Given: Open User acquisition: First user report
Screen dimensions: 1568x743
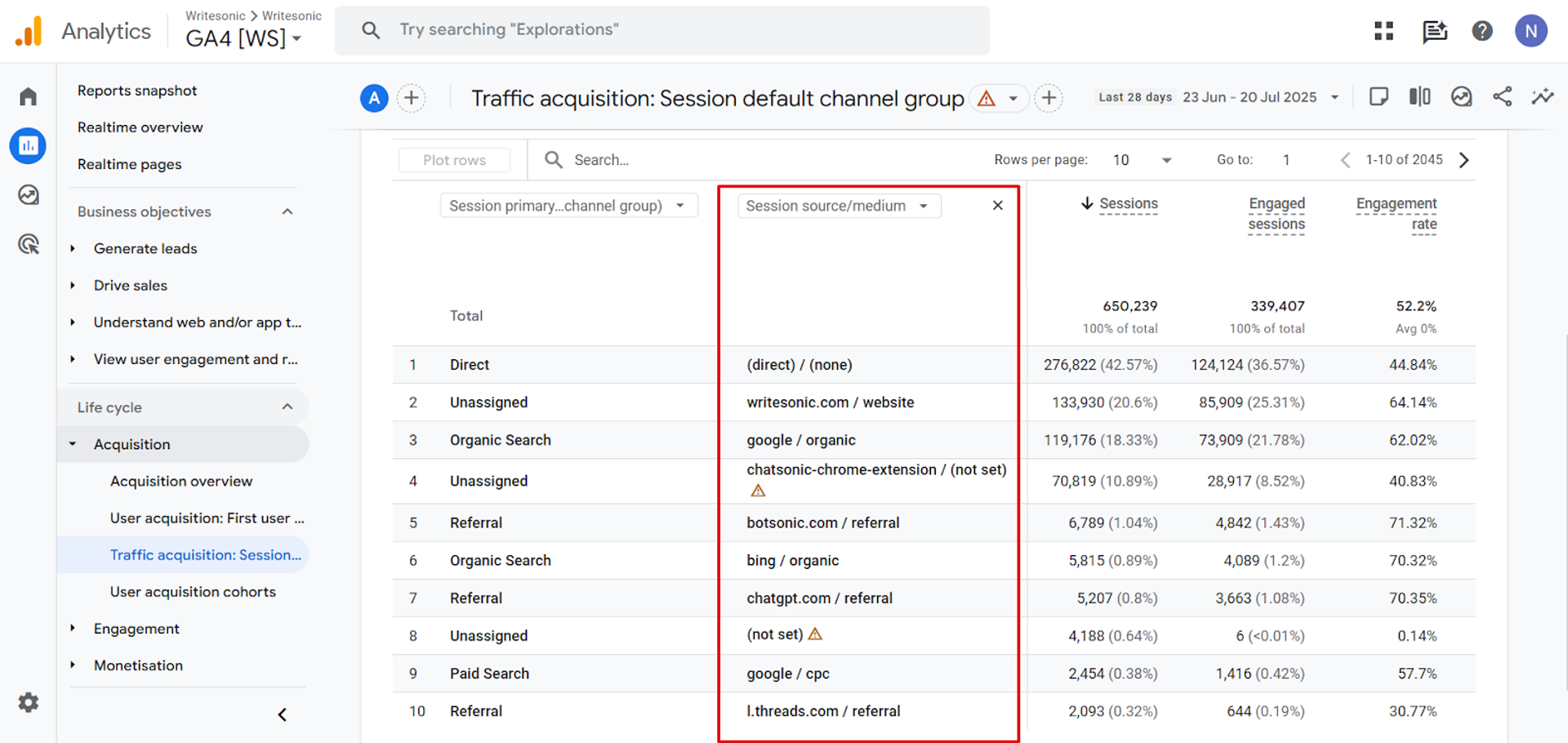Looking at the screenshot, I should 207,518.
